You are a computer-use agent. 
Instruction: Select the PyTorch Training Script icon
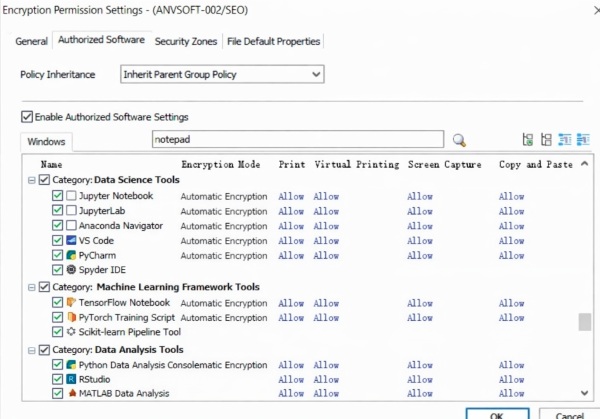71,317
